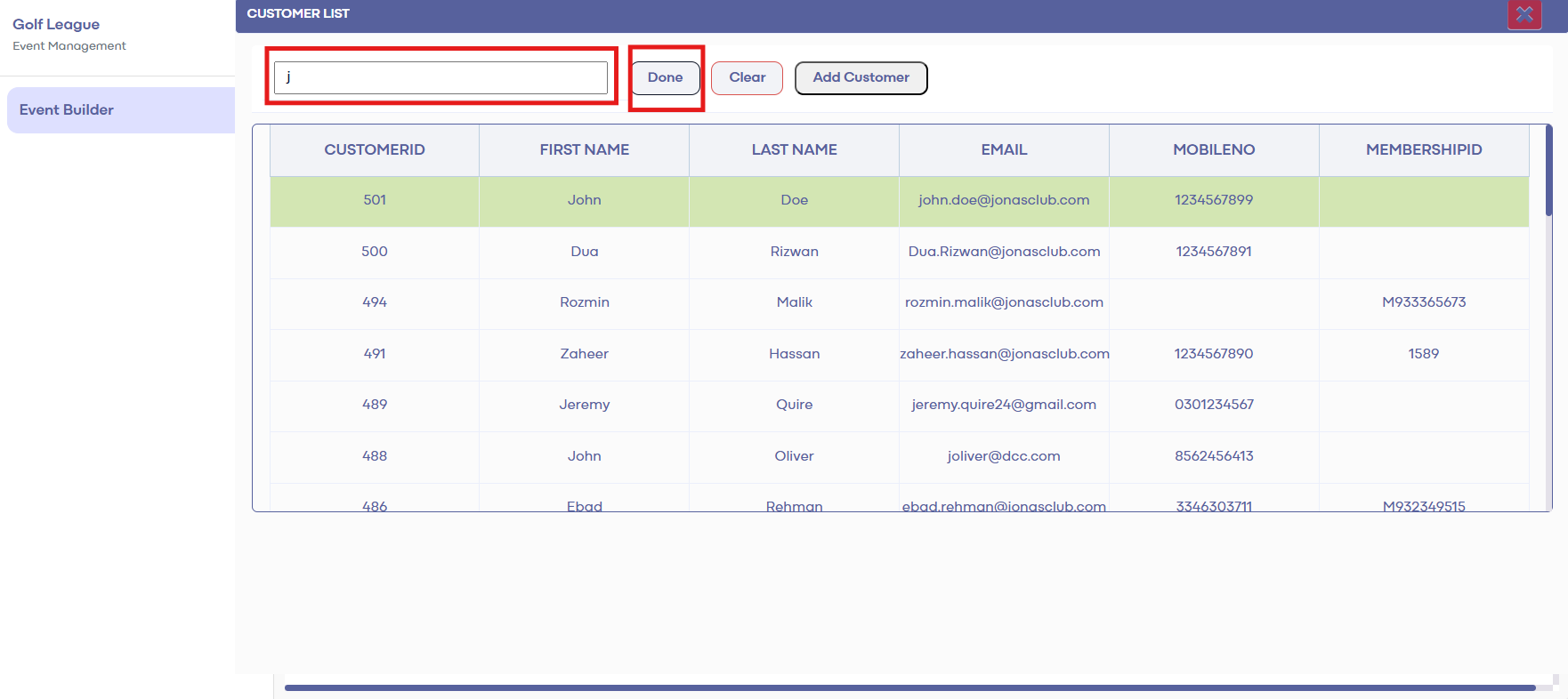Close the Customer List dialog
This screenshot has height=699, width=1568.
pyautogui.click(x=1524, y=14)
